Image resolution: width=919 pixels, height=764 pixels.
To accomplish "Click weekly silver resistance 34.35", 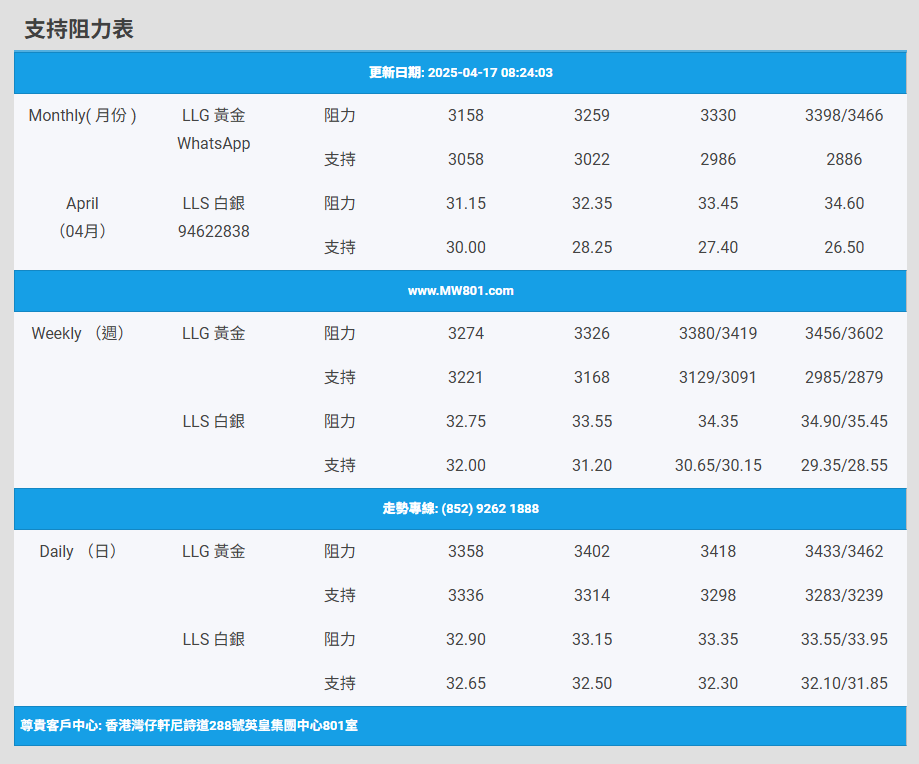I will tap(718, 421).
